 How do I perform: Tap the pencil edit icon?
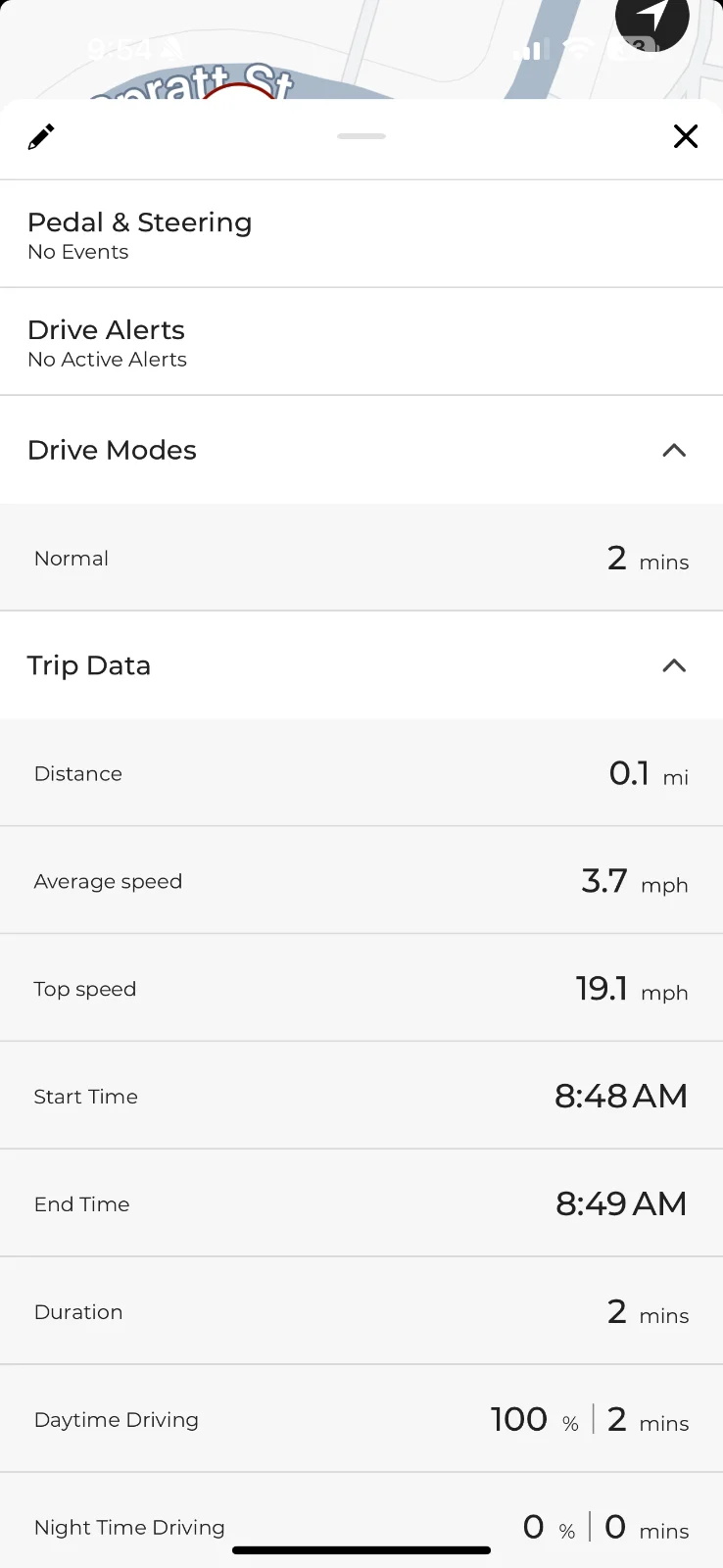pyautogui.click(x=41, y=137)
